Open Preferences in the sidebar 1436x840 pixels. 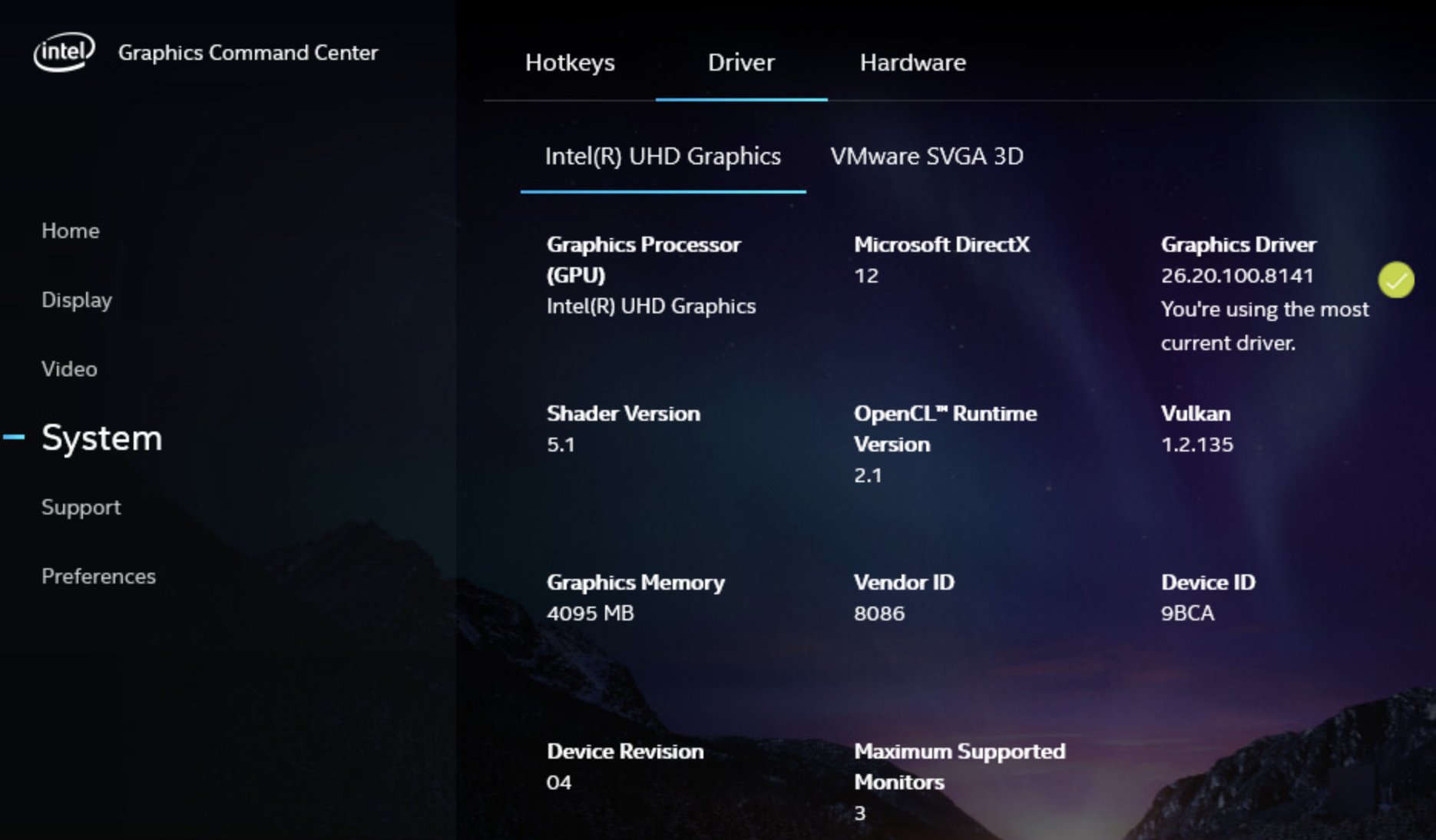click(98, 576)
